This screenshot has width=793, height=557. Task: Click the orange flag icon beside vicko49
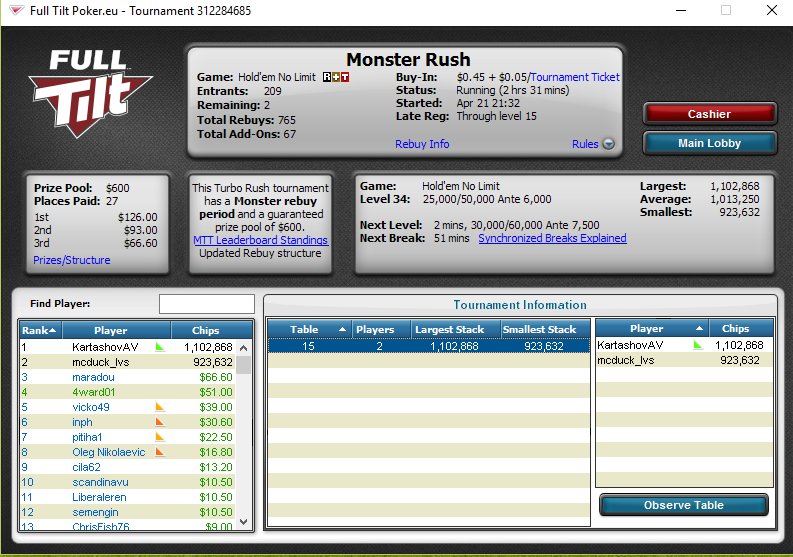(160, 407)
